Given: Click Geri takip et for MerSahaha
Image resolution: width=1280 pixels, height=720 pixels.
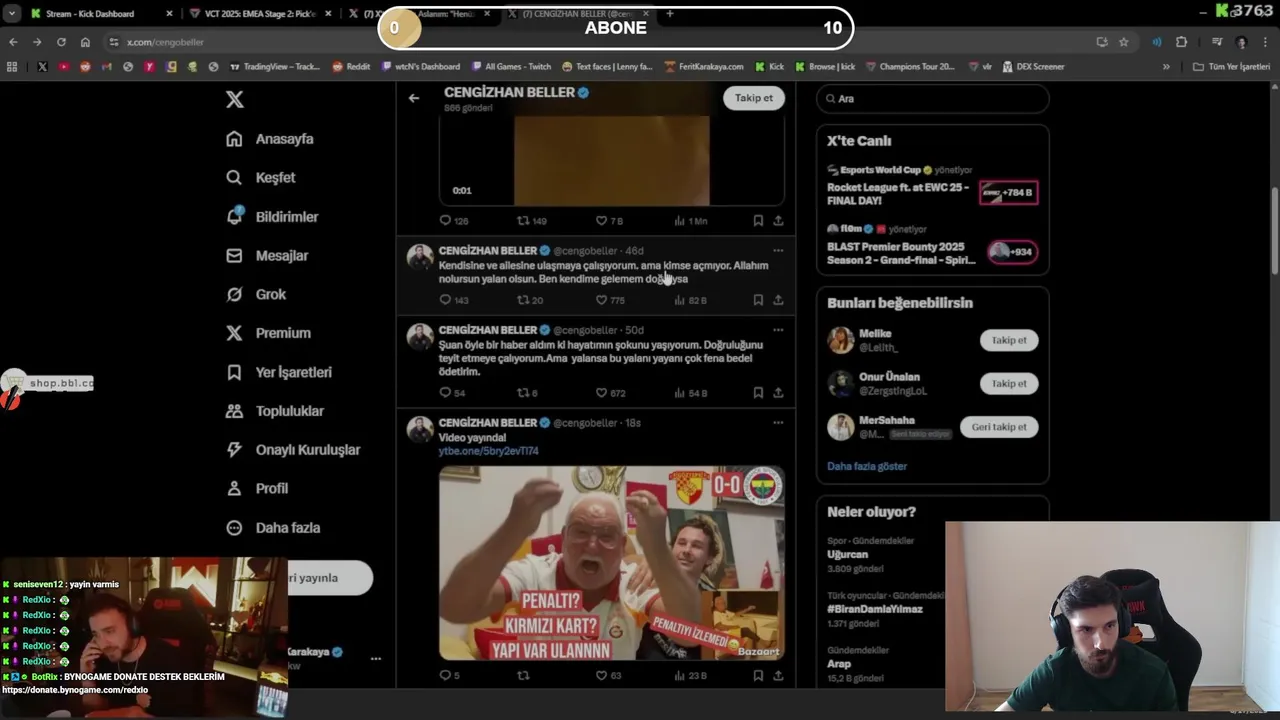Looking at the screenshot, I should coord(999,427).
